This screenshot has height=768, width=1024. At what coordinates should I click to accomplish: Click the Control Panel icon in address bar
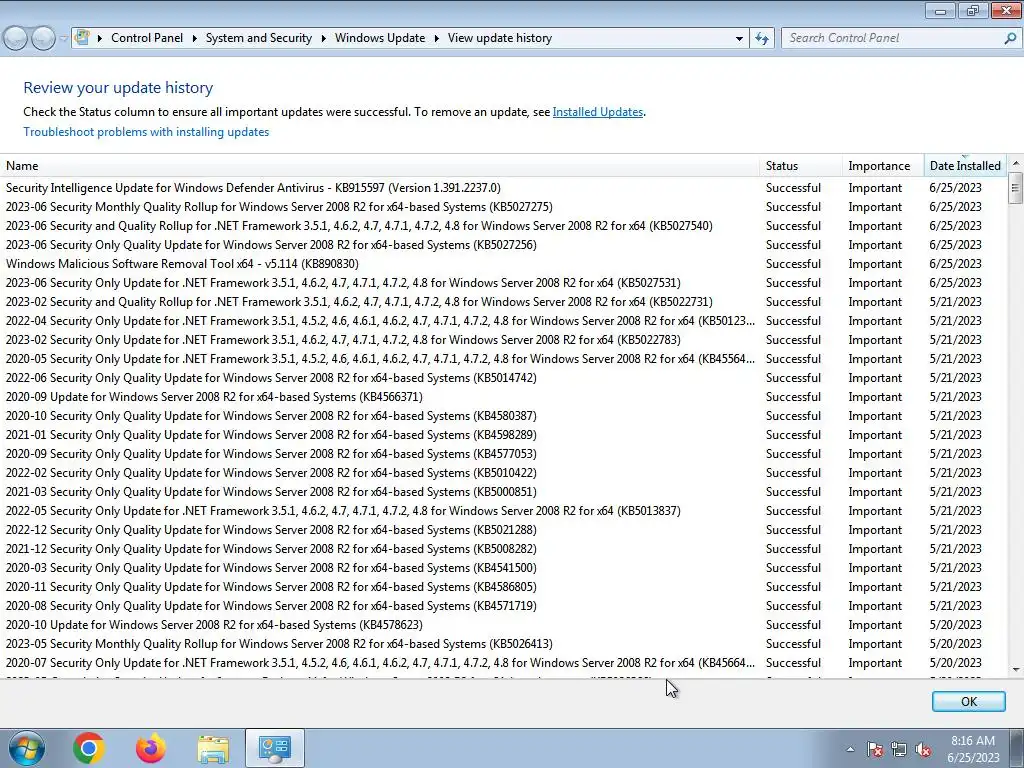[82, 38]
